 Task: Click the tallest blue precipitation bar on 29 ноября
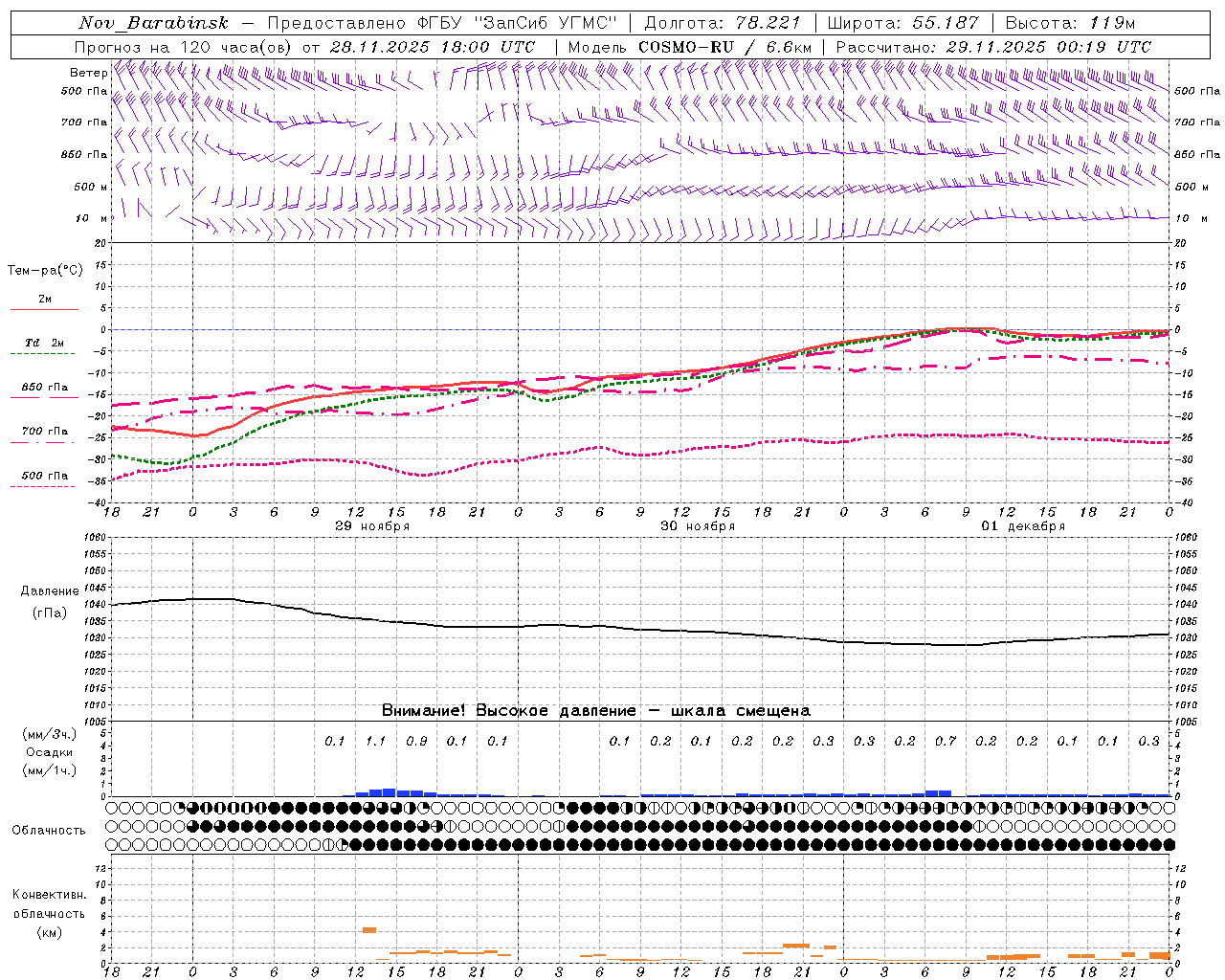(x=390, y=792)
